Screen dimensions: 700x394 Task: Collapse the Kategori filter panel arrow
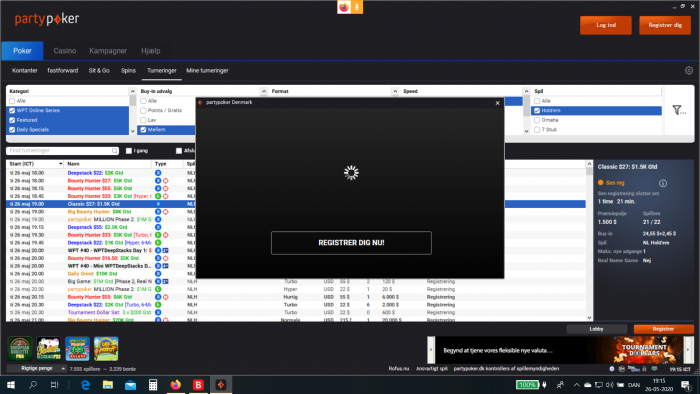coord(133,91)
